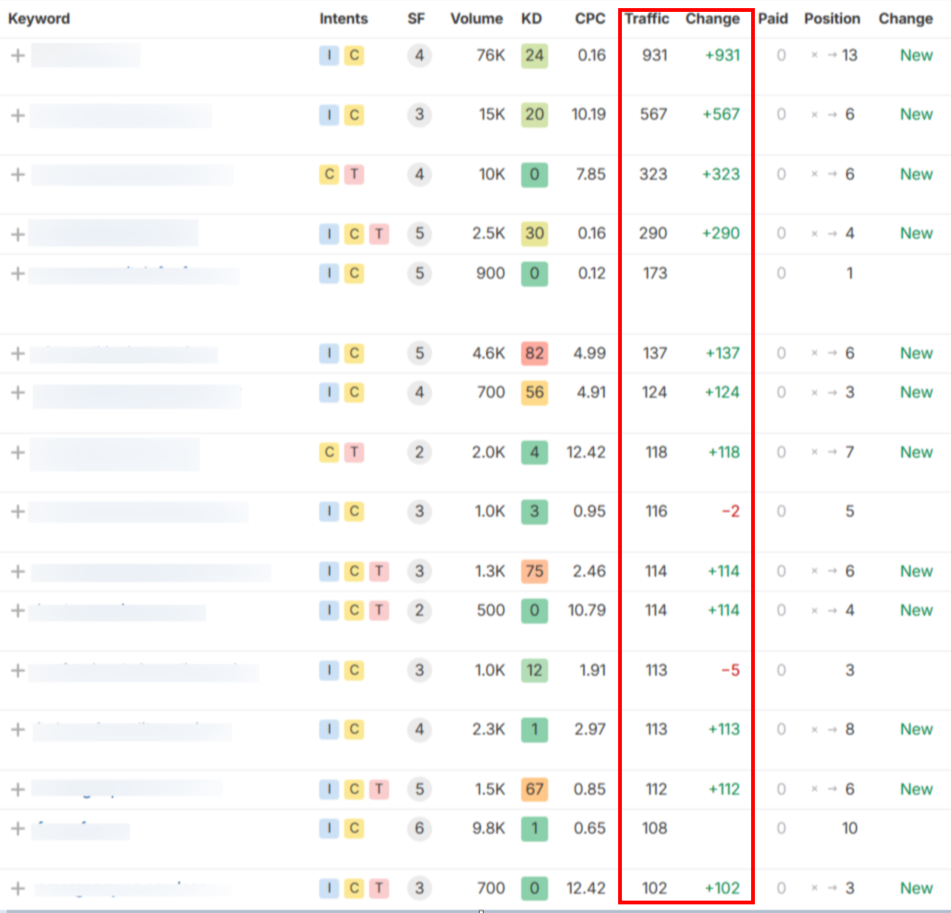Click the green KD badge showing 24

pos(534,55)
